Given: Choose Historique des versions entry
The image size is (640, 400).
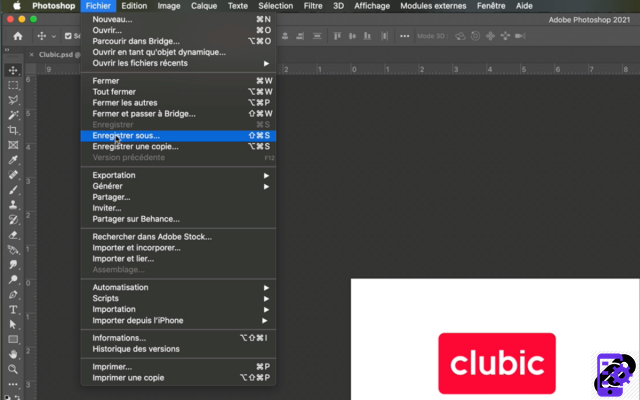Looking at the screenshot, I should [178, 349].
